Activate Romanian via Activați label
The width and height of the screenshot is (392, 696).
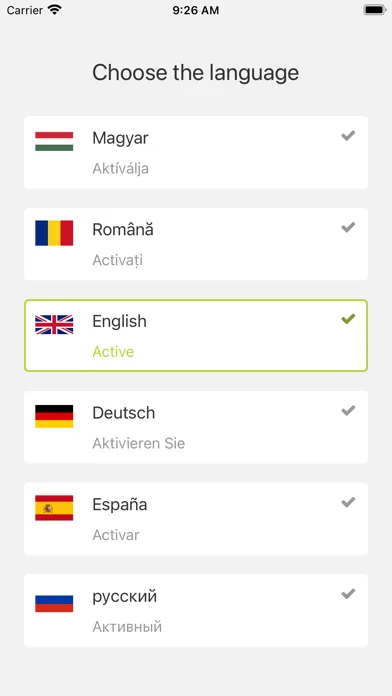[118, 260]
